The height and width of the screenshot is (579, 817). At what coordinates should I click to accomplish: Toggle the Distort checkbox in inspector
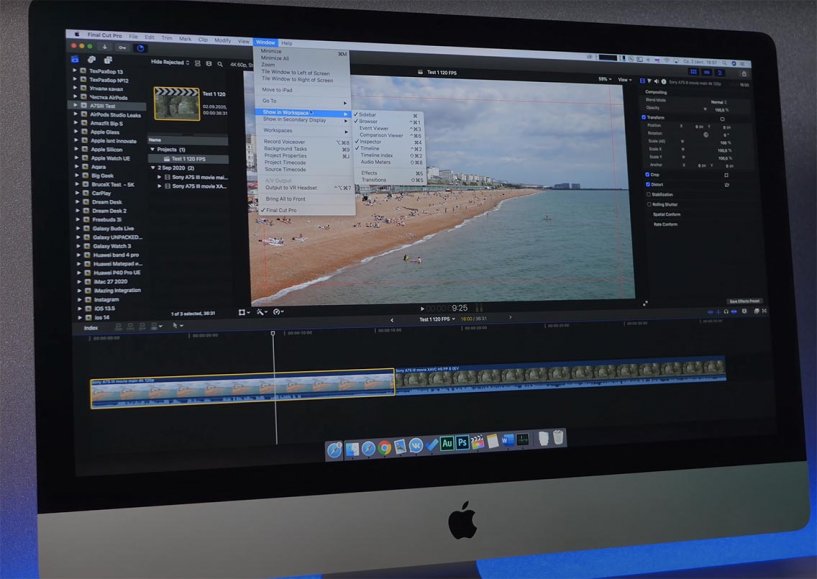pos(648,184)
